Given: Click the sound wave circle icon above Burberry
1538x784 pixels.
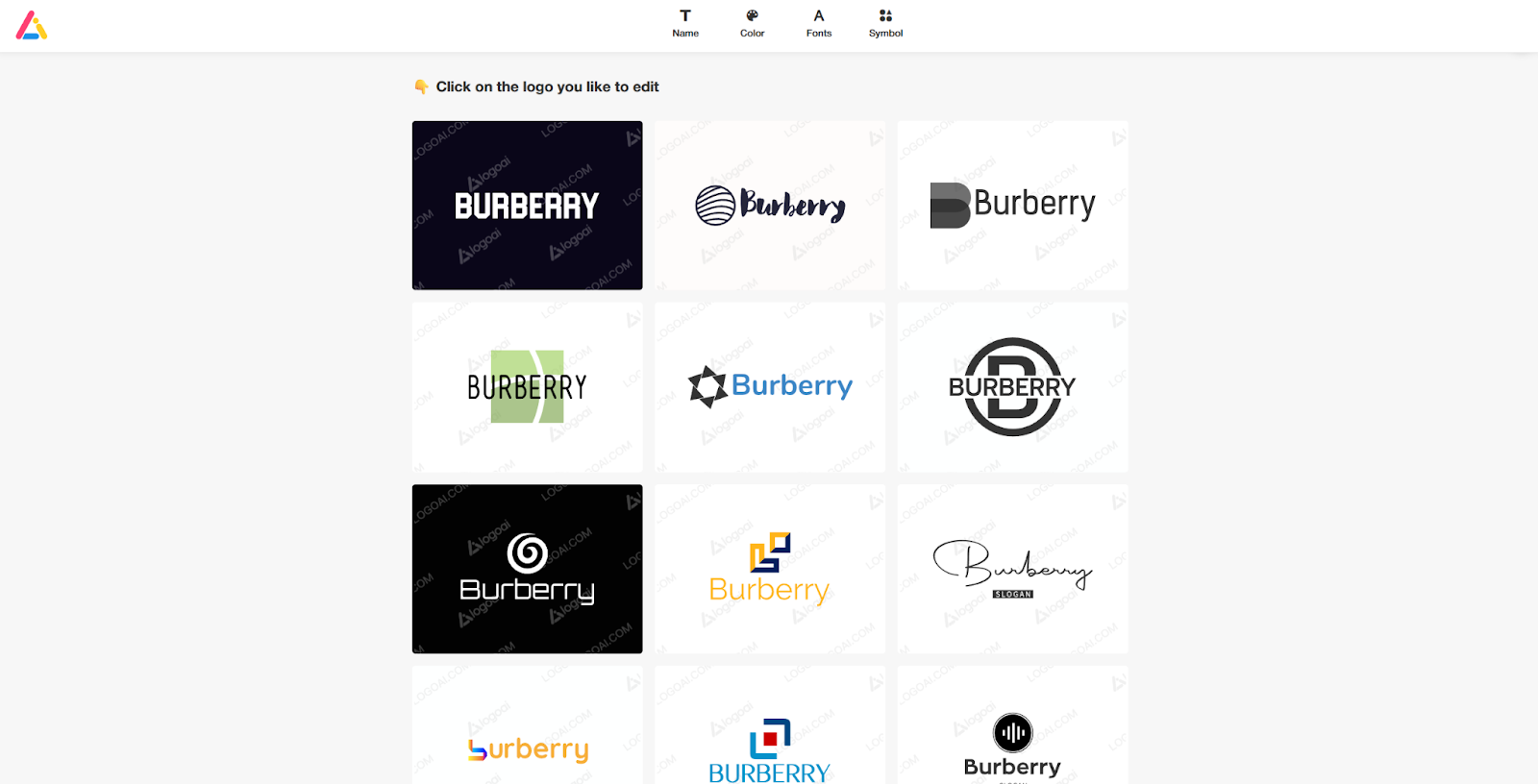Looking at the screenshot, I should point(1012,733).
